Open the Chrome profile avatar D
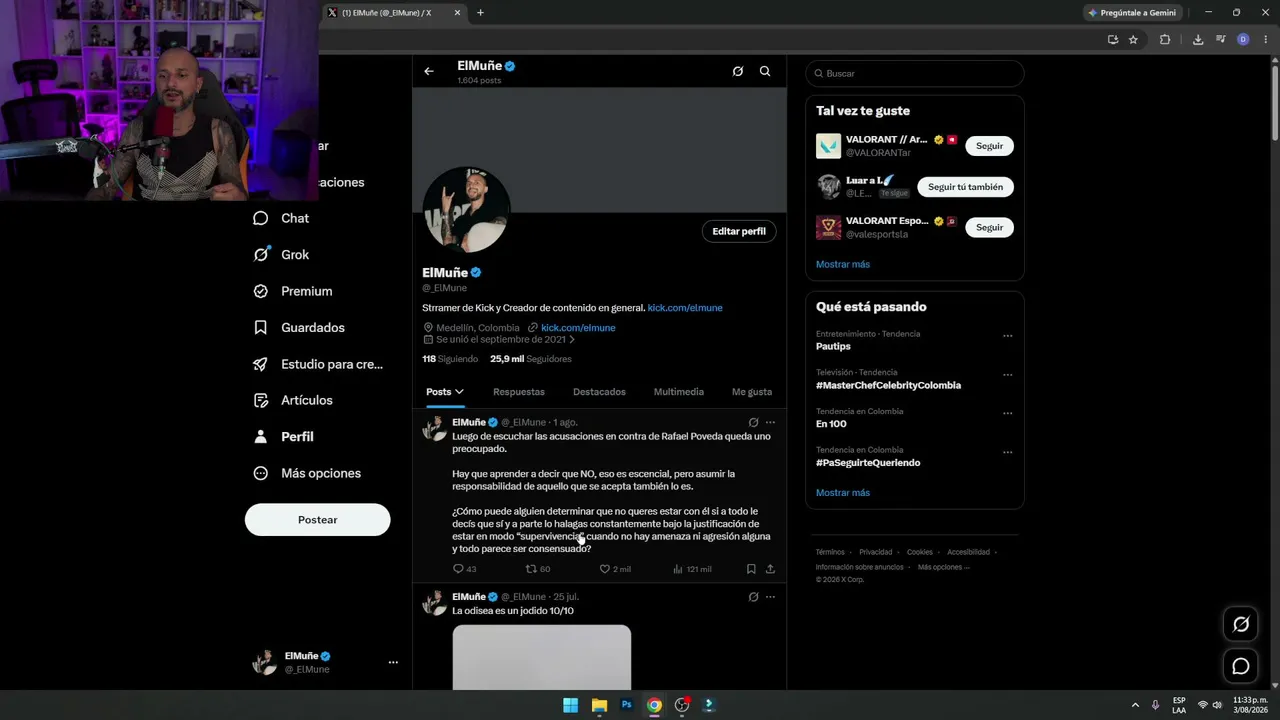This screenshot has width=1280, height=720. click(x=1243, y=40)
